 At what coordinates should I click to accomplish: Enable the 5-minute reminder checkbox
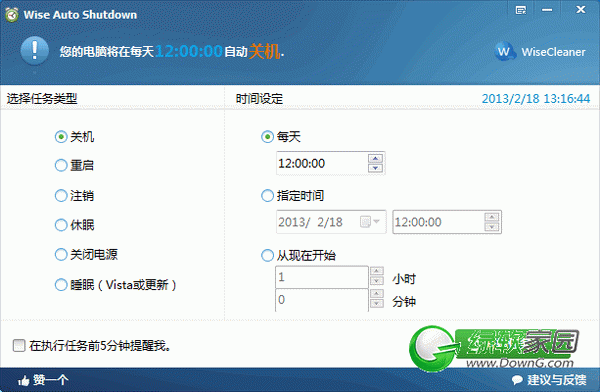(19, 345)
